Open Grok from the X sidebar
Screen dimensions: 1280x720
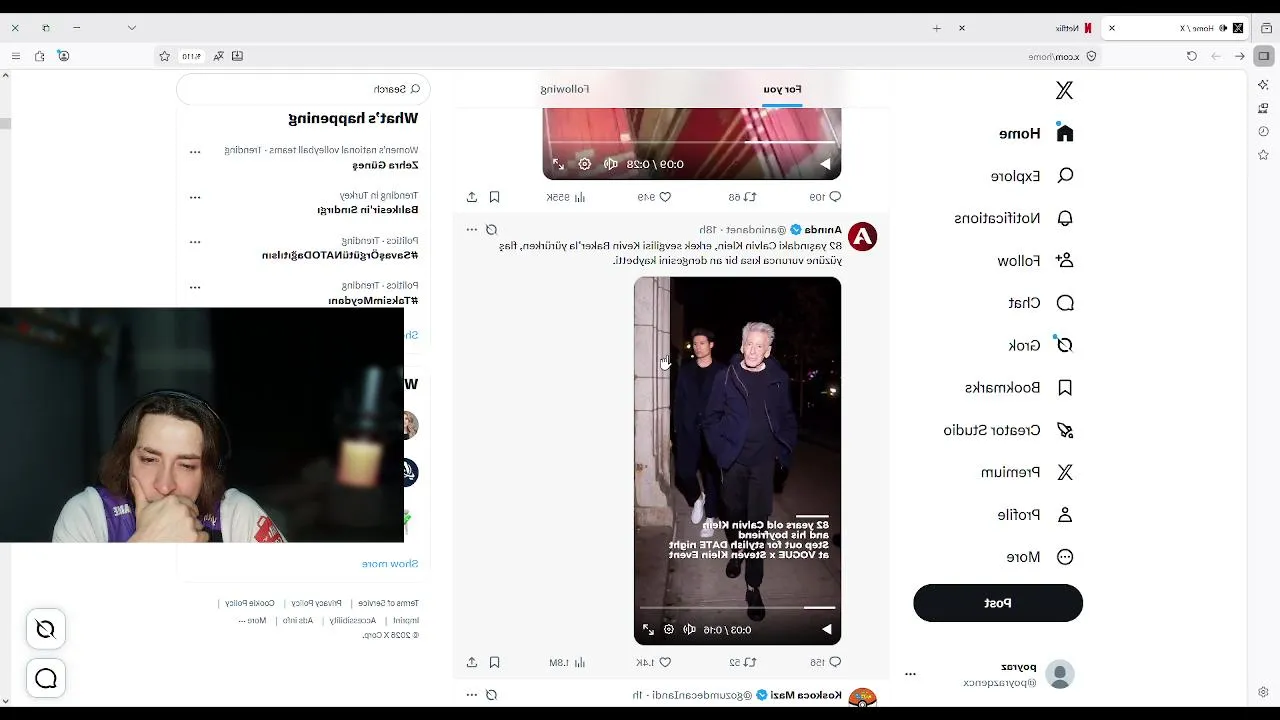point(1040,345)
